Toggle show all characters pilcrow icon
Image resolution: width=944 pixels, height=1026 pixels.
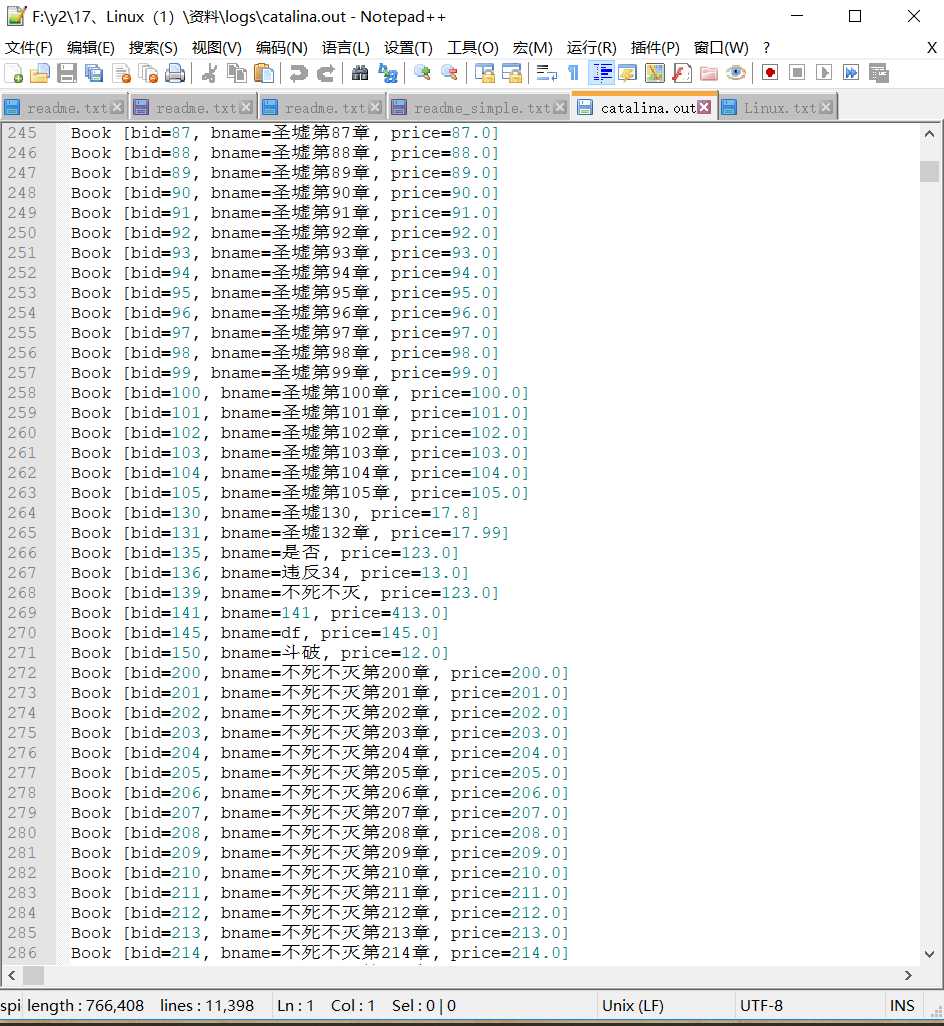tap(573, 73)
